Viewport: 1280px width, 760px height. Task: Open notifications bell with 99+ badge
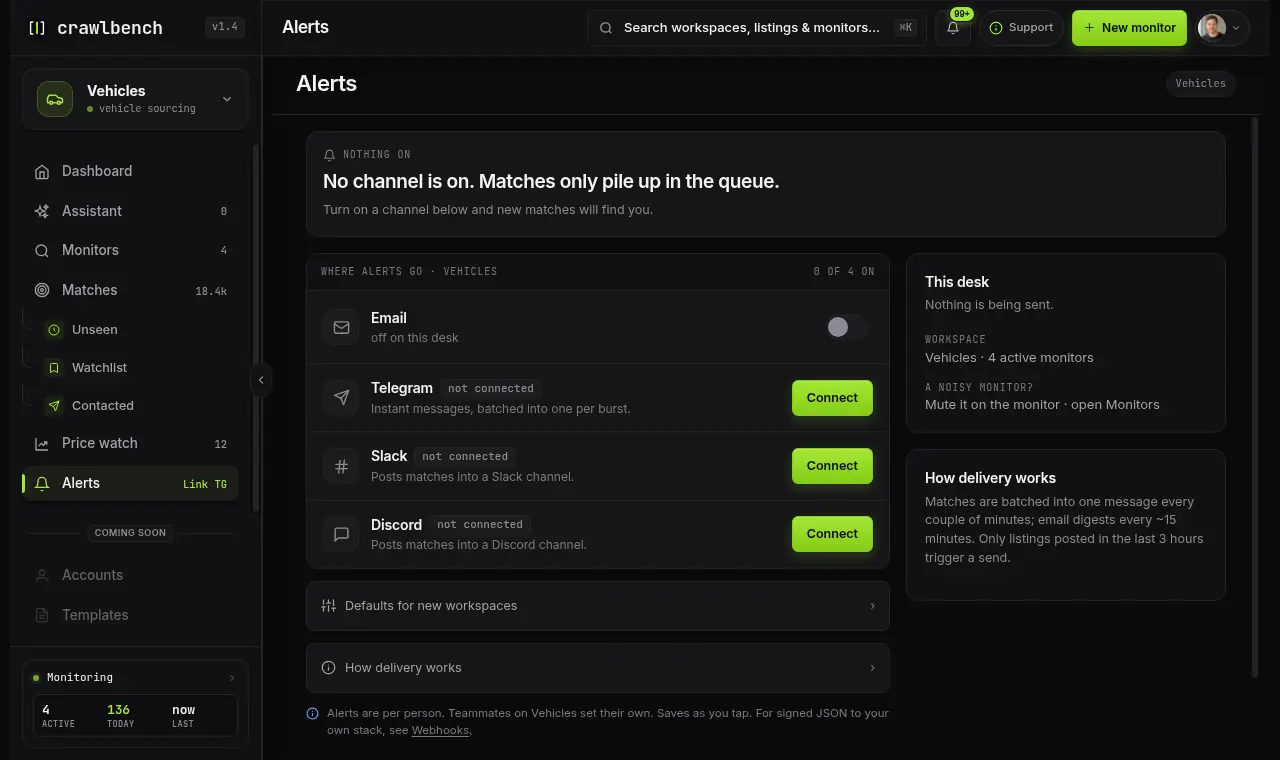coord(953,28)
